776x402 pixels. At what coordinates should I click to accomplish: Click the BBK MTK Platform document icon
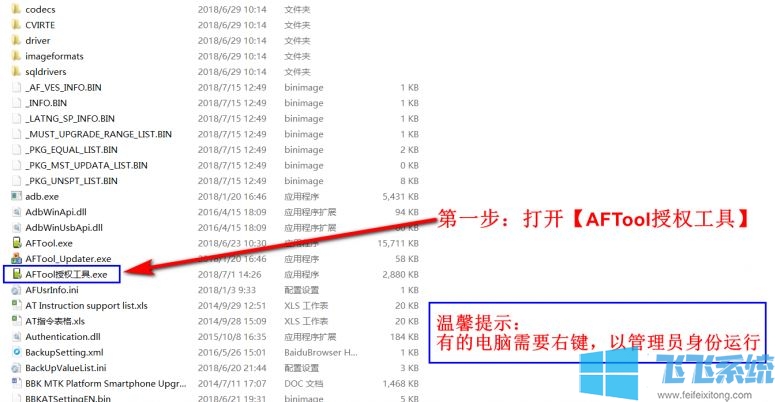pyautogui.click(x=16, y=383)
